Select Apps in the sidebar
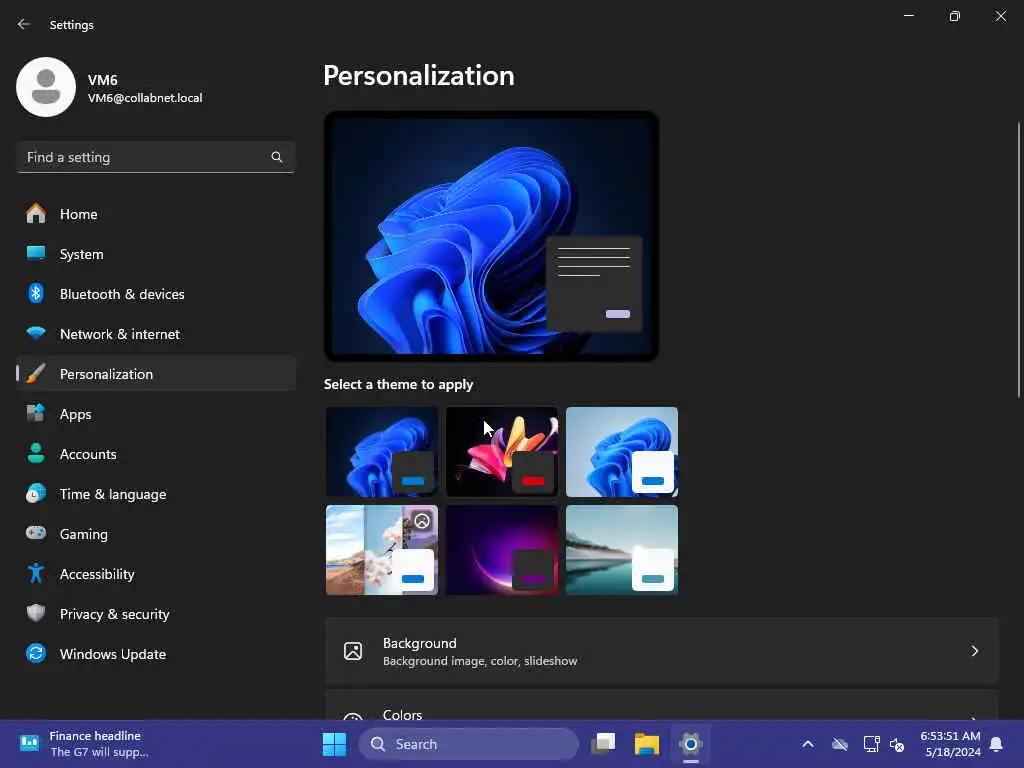This screenshot has width=1024, height=768. point(156,414)
